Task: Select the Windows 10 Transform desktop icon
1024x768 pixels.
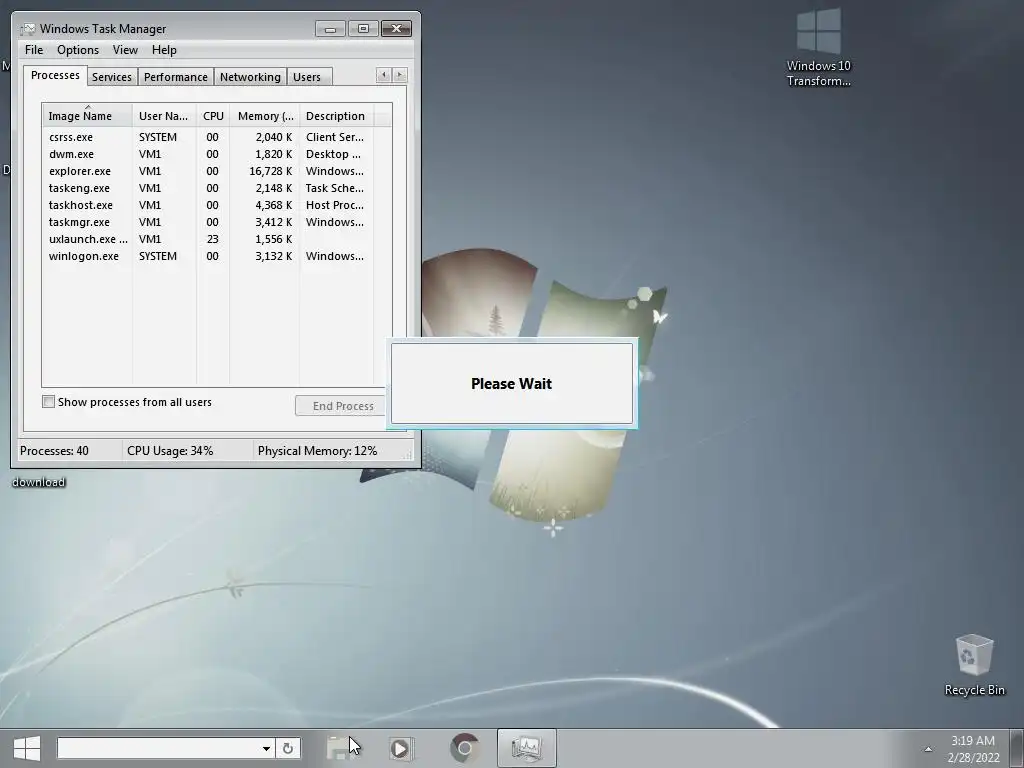Action: pos(818,48)
